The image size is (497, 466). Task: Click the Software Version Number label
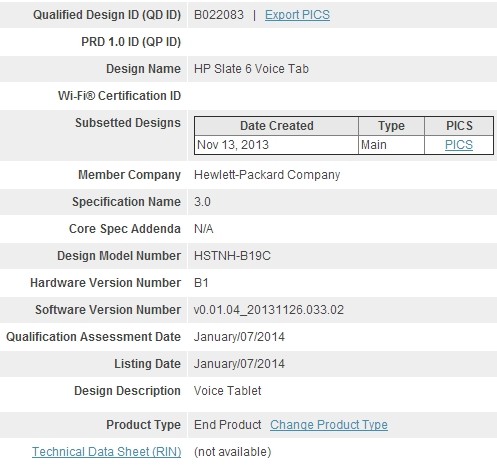108,310
